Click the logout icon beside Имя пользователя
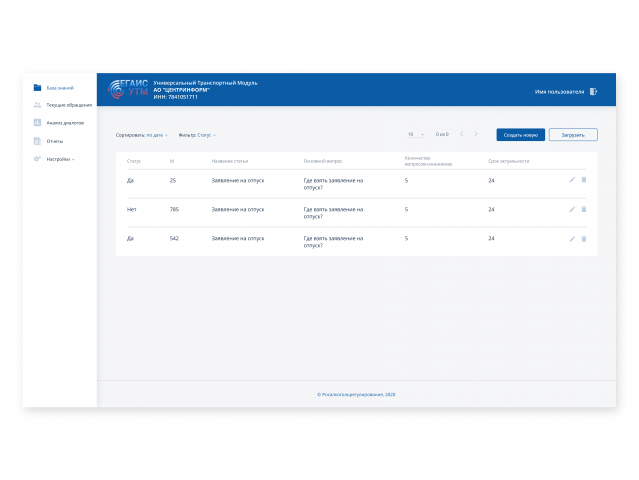 coord(593,92)
